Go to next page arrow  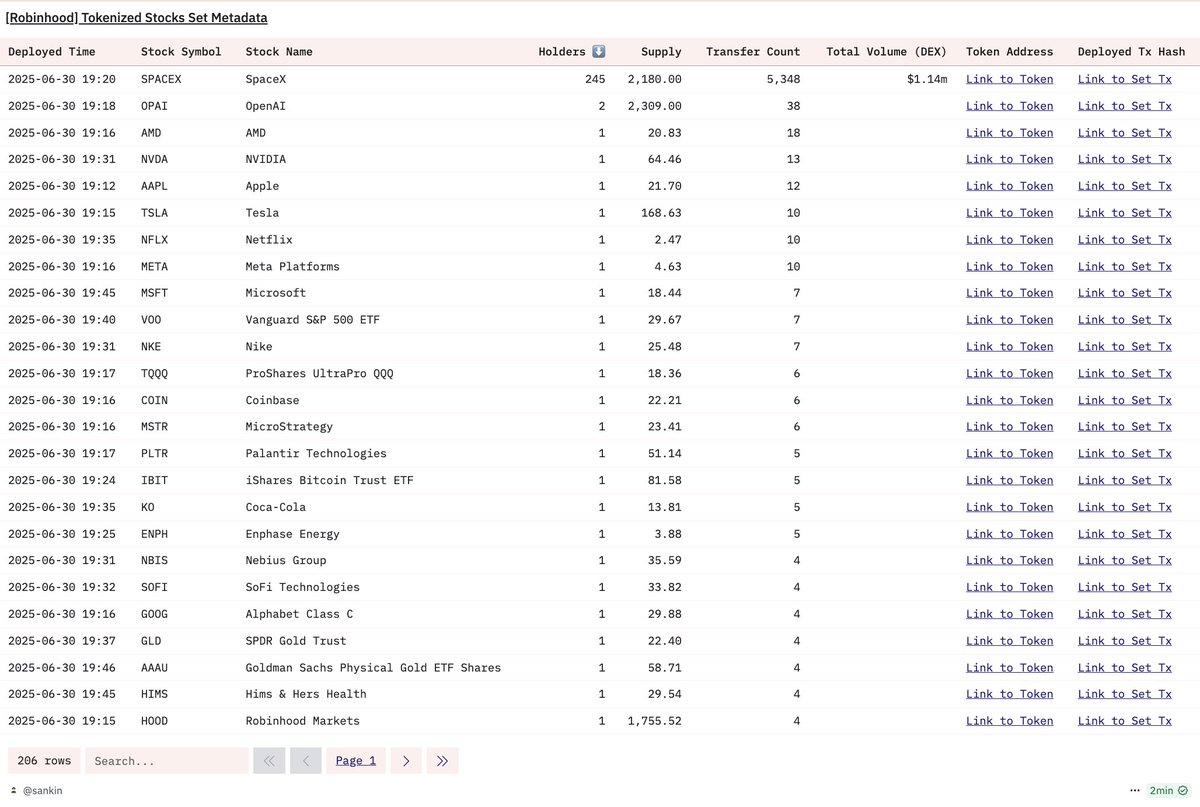(406, 760)
